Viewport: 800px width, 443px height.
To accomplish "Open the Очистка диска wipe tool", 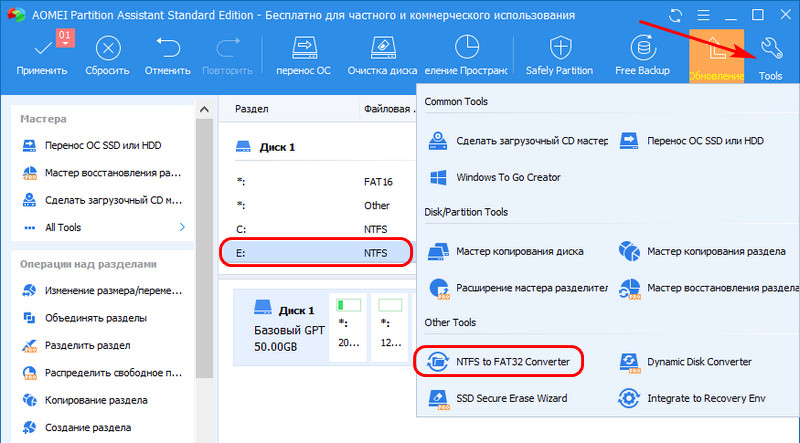I will pos(383,56).
